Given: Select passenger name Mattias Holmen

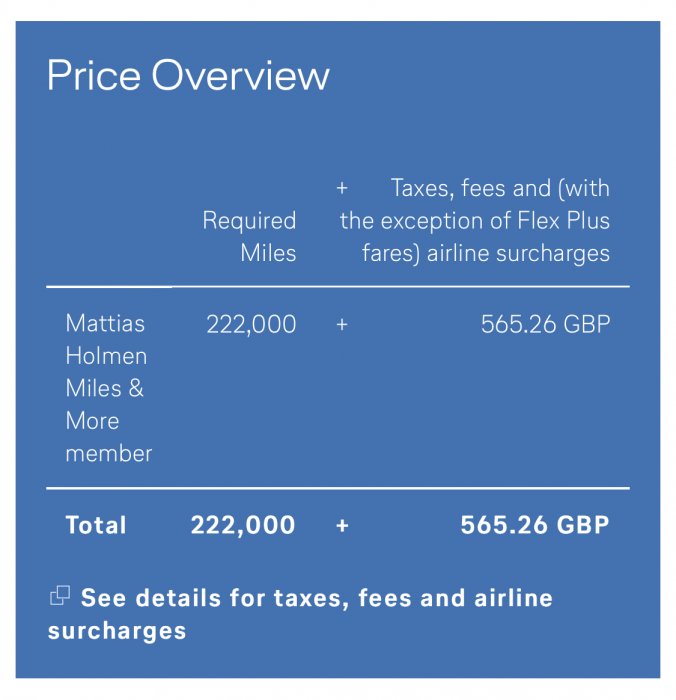Looking at the screenshot, I should point(105,339).
